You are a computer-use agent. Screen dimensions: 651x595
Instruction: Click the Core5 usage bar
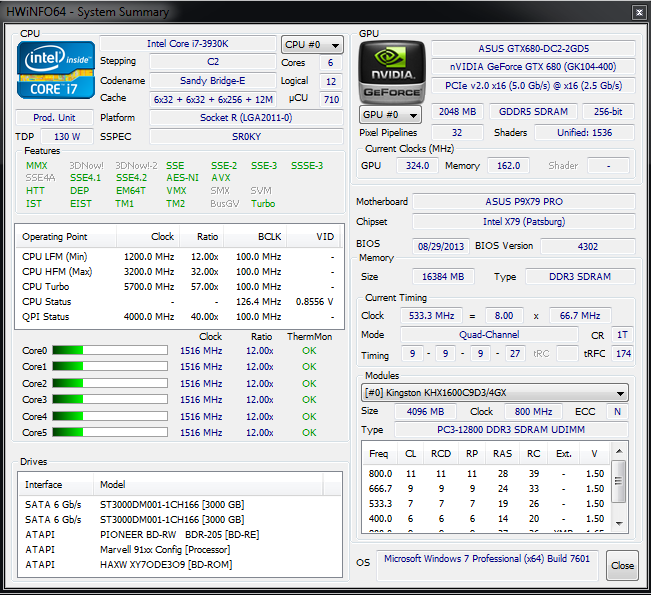click(110, 432)
